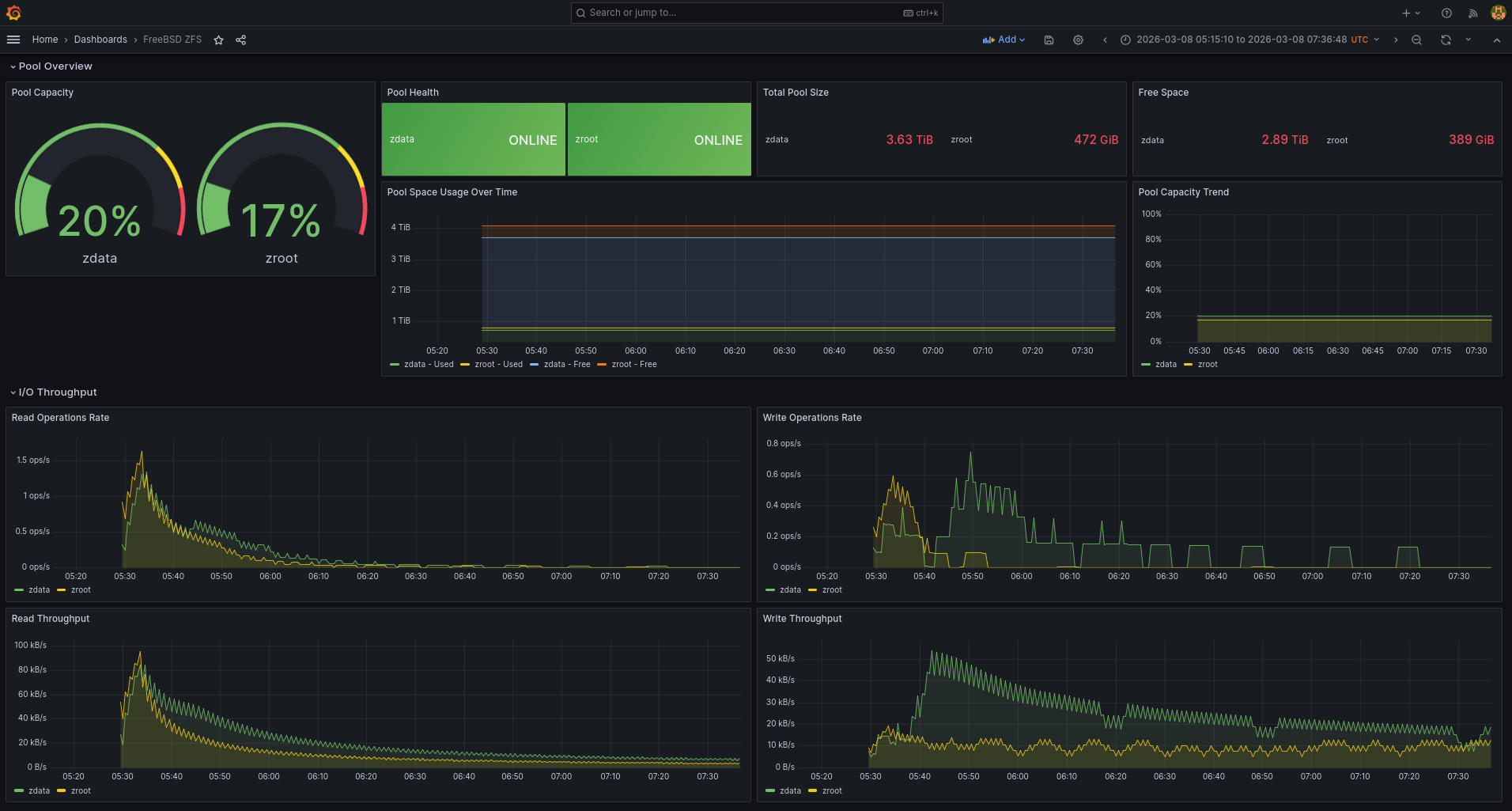Shift the time range forward
The height and width of the screenshot is (811, 1512).
1395,40
